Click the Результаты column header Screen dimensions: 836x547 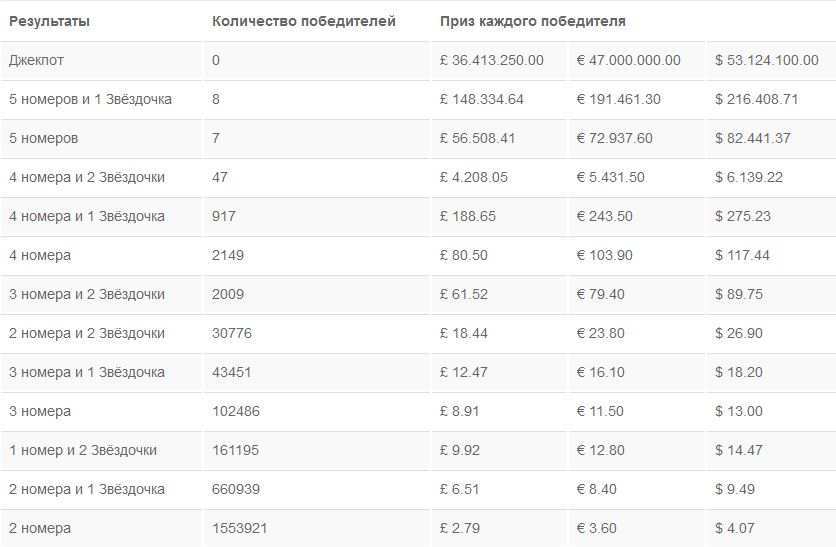coord(49,21)
